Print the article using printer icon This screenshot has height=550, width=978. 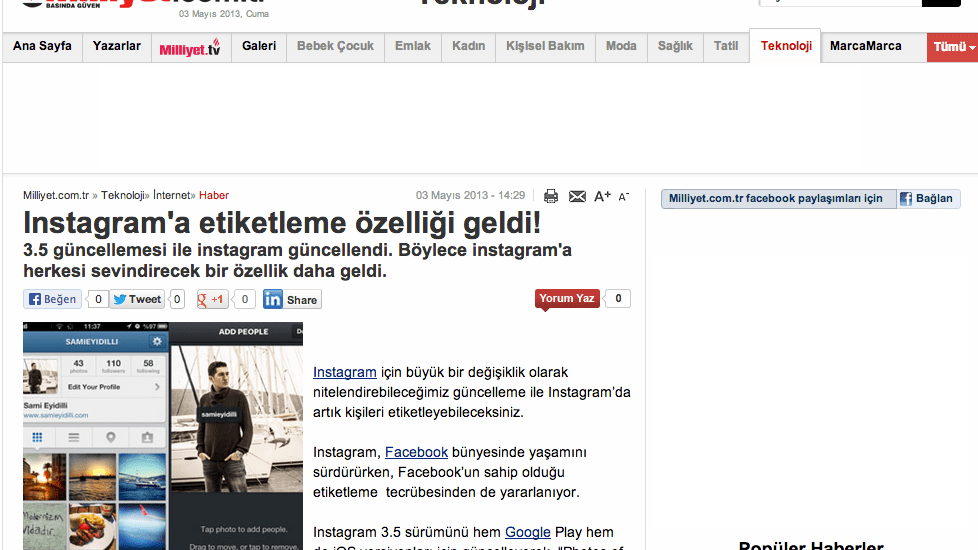coord(551,196)
